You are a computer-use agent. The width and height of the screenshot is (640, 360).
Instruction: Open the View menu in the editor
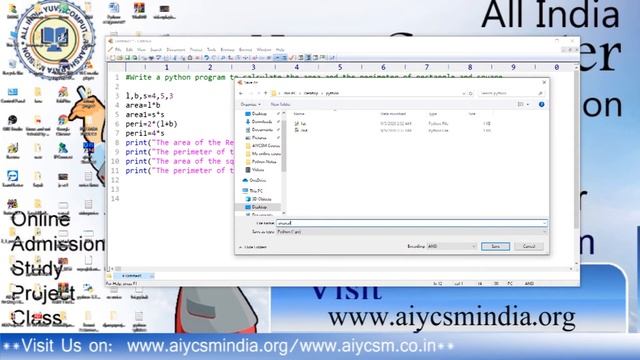[x=141, y=50]
